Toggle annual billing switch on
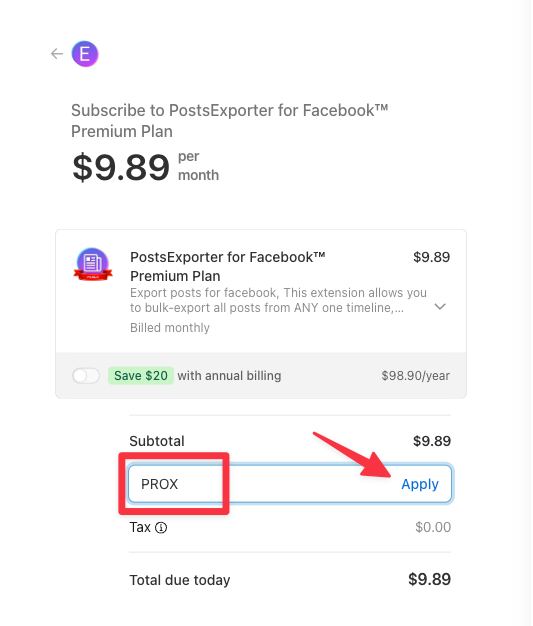This screenshot has height=626, width=533. point(86,376)
